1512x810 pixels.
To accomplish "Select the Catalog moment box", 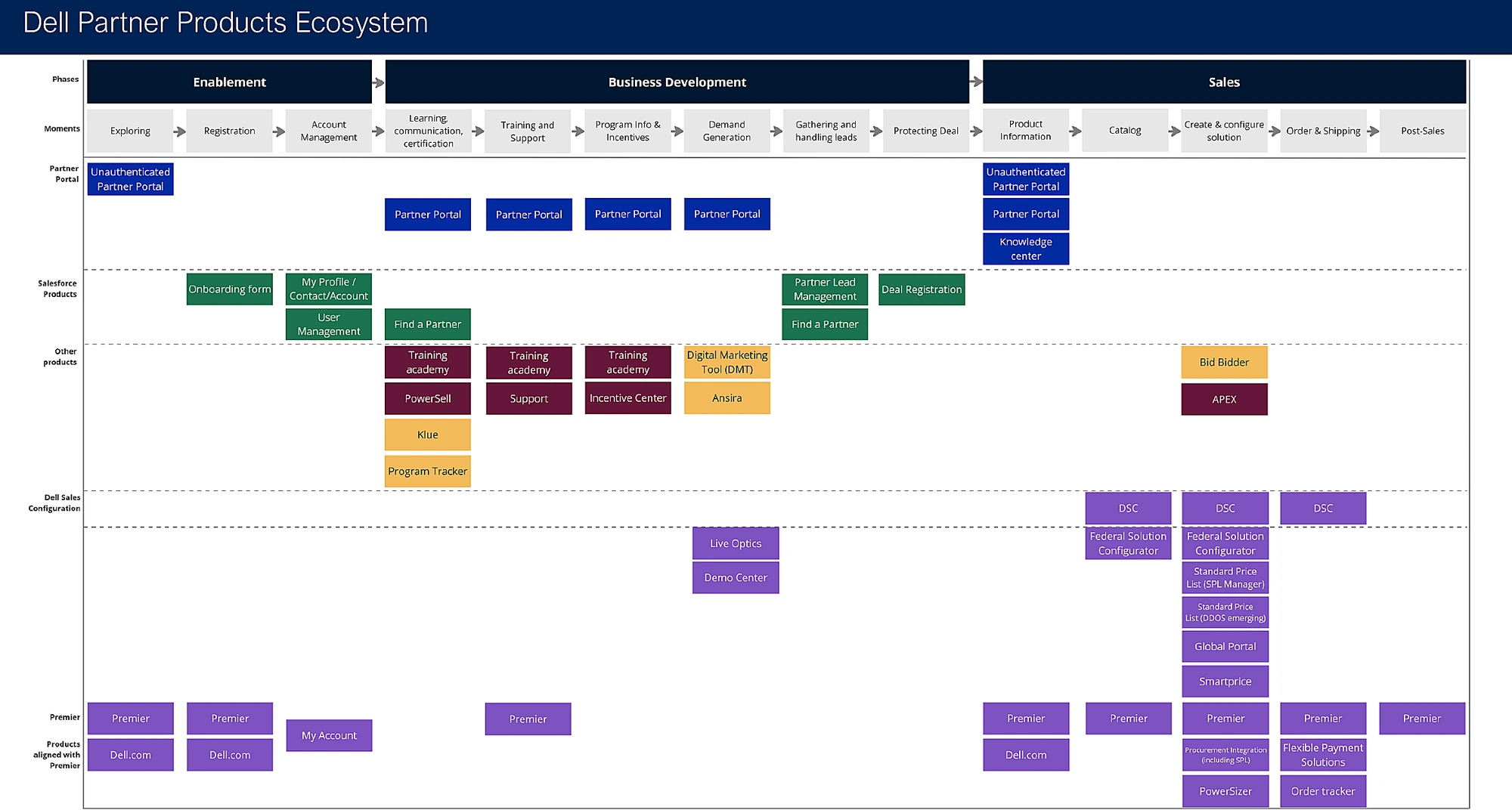I will pos(1125,130).
